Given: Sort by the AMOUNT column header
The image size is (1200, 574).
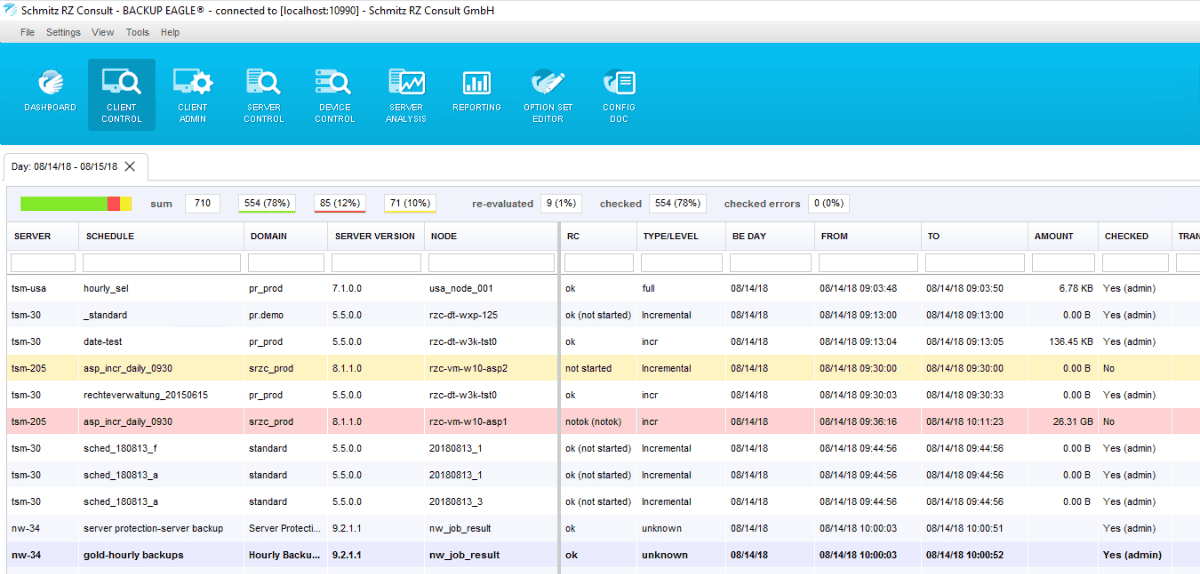Looking at the screenshot, I should tap(1054, 236).
